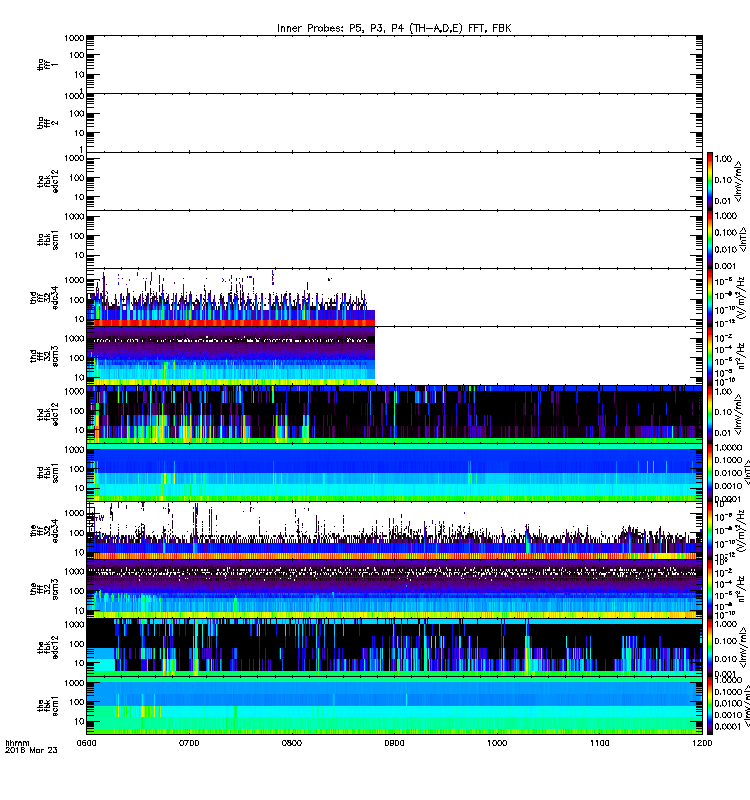The image size is (750, 800).
Task: Click the '1000' y-axis tick of the fbk scm1 panel
Action: [x=74, y=683]
